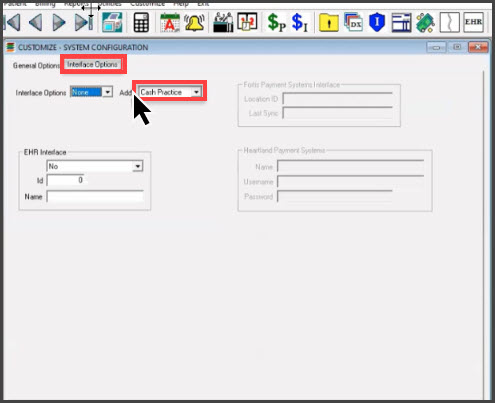The height and width of the screenshot is (403, 495).
Task: Click the EHR toolbar icon
Action: [473, 22]
